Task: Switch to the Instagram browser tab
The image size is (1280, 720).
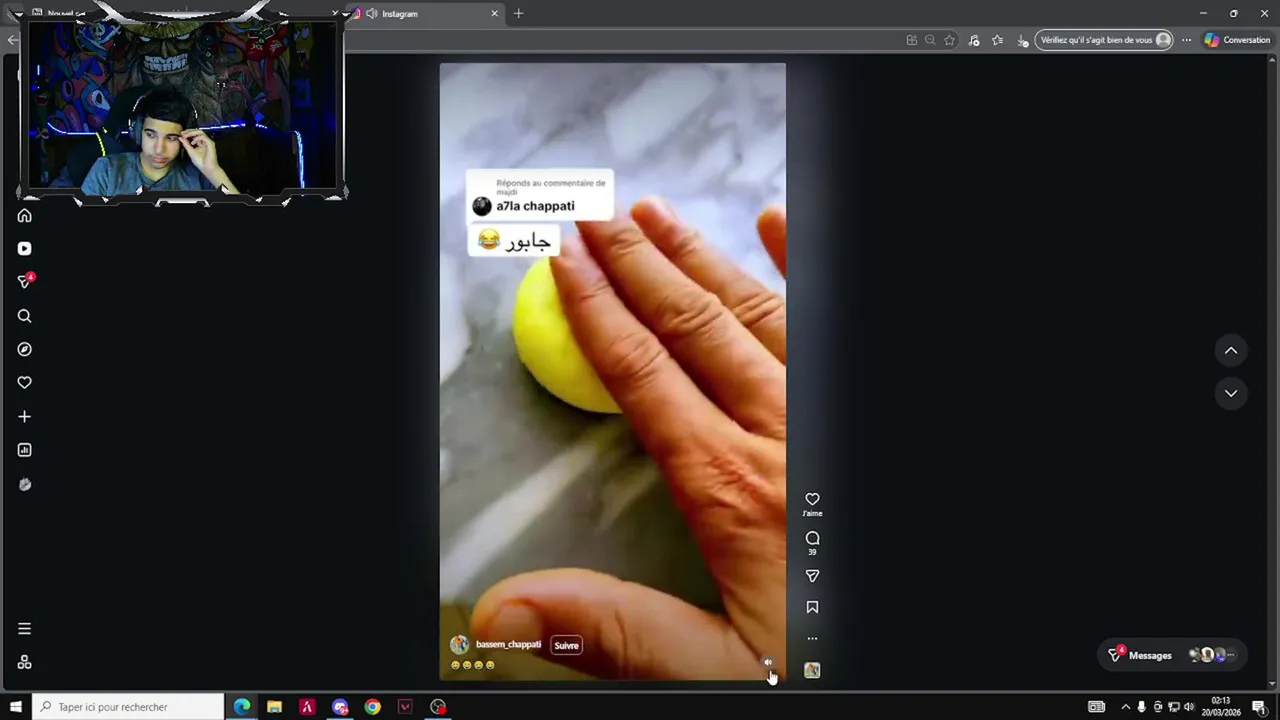Action: [425, 13]
